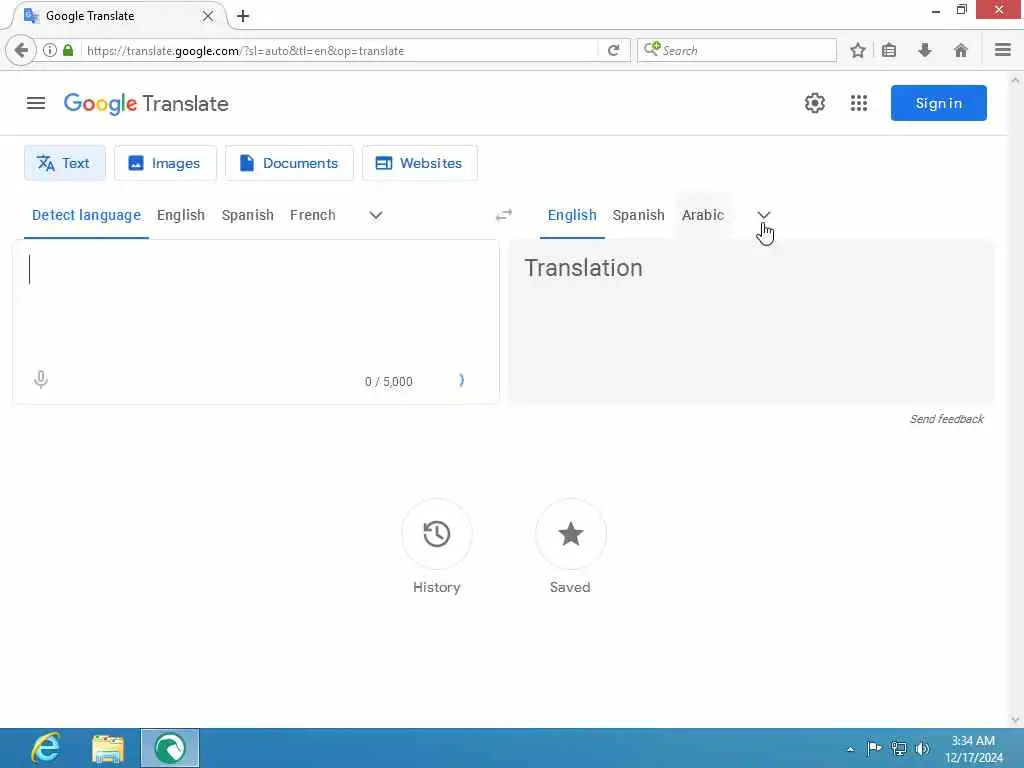Close the Google Translate tab
The image size is (1024, 768).
208,16
